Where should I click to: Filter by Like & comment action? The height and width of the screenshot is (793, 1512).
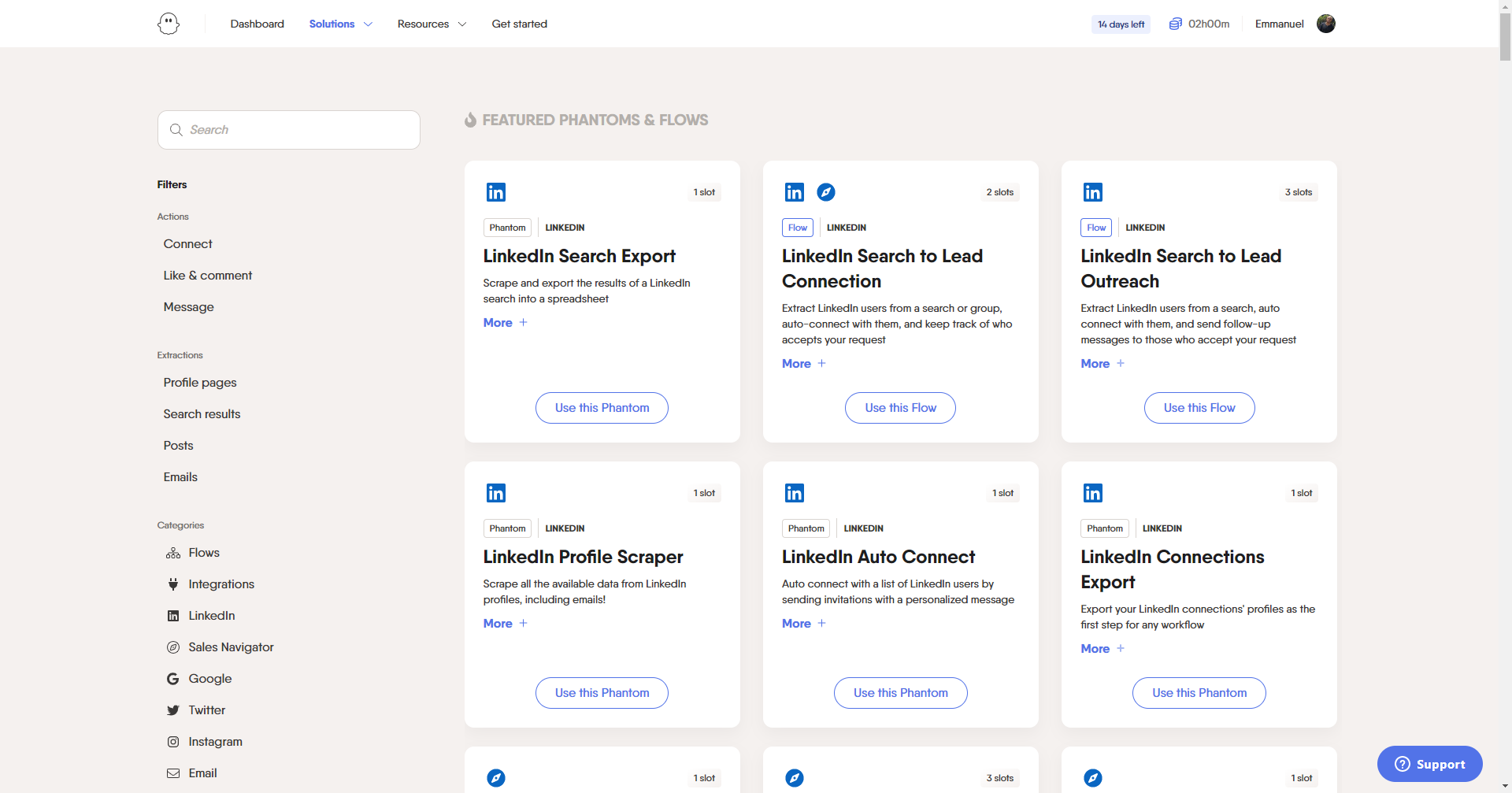(208, 276)
